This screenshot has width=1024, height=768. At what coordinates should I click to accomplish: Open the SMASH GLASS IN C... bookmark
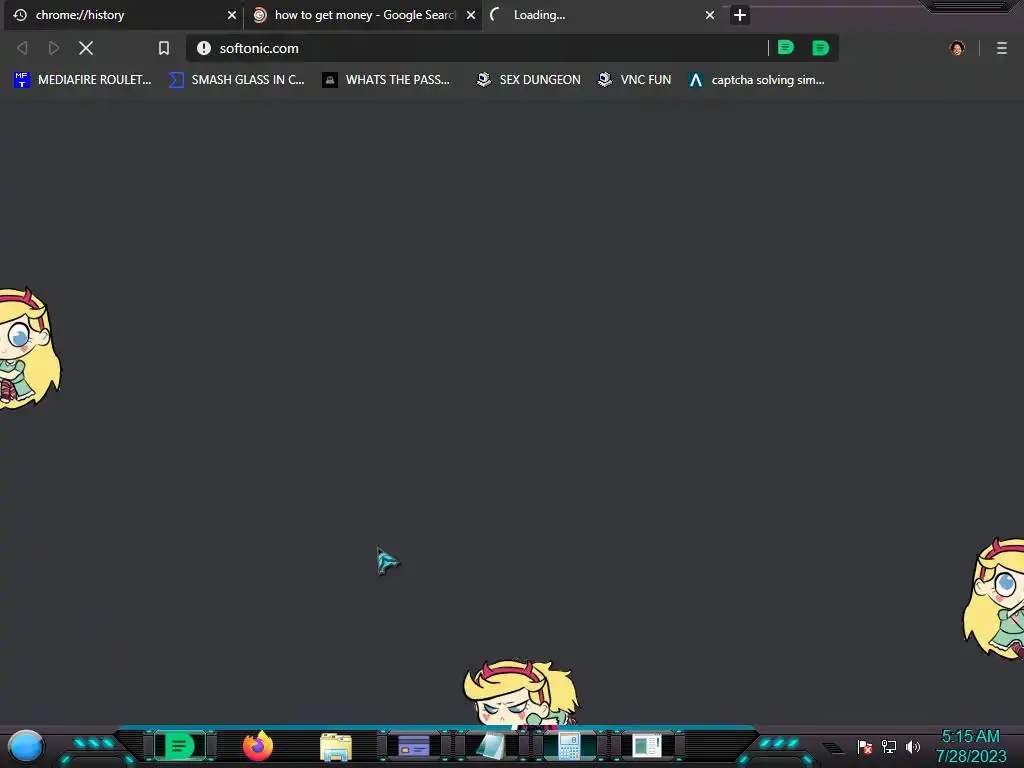(236, 80)
